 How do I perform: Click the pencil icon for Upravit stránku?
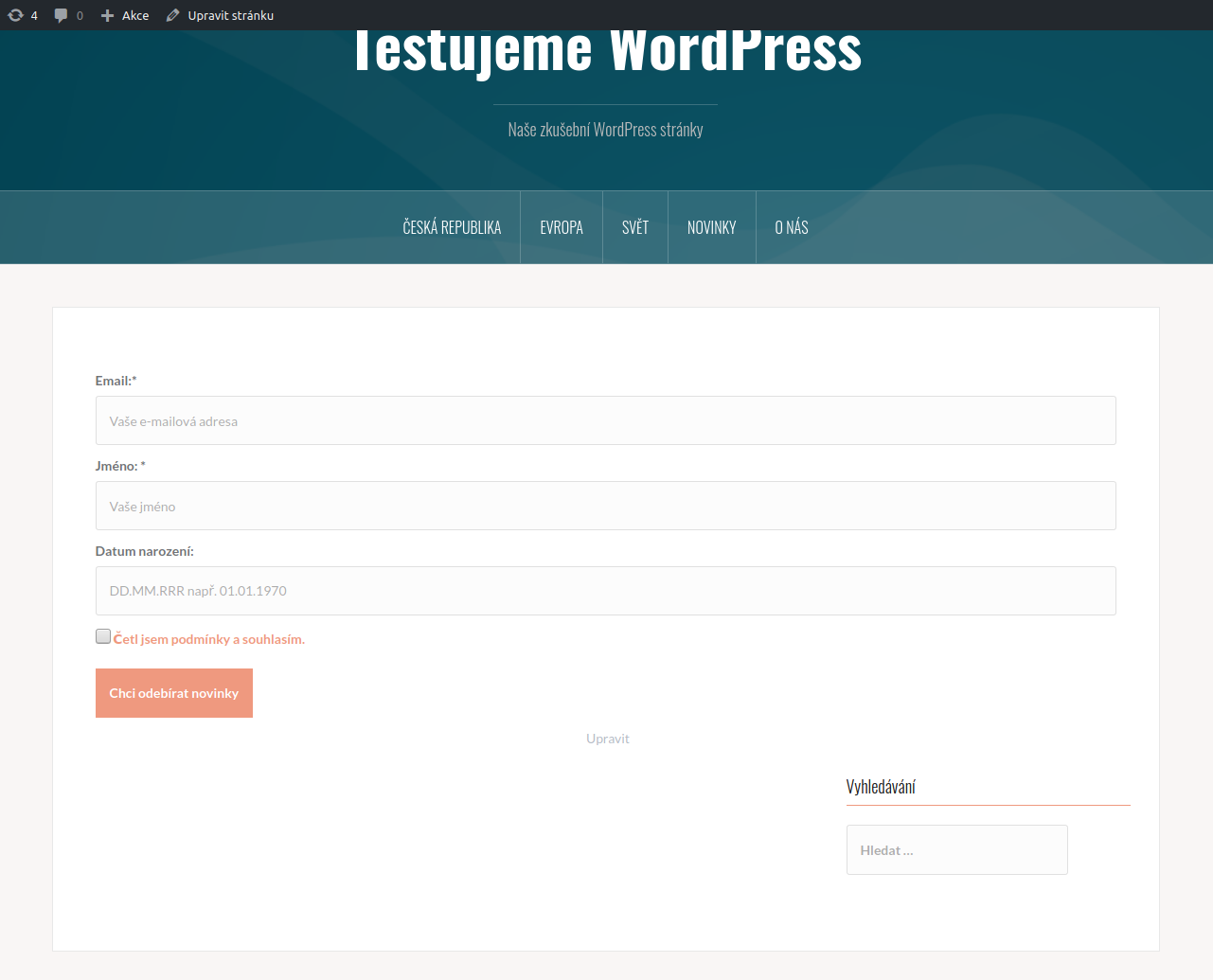click(x=172, y=15)
